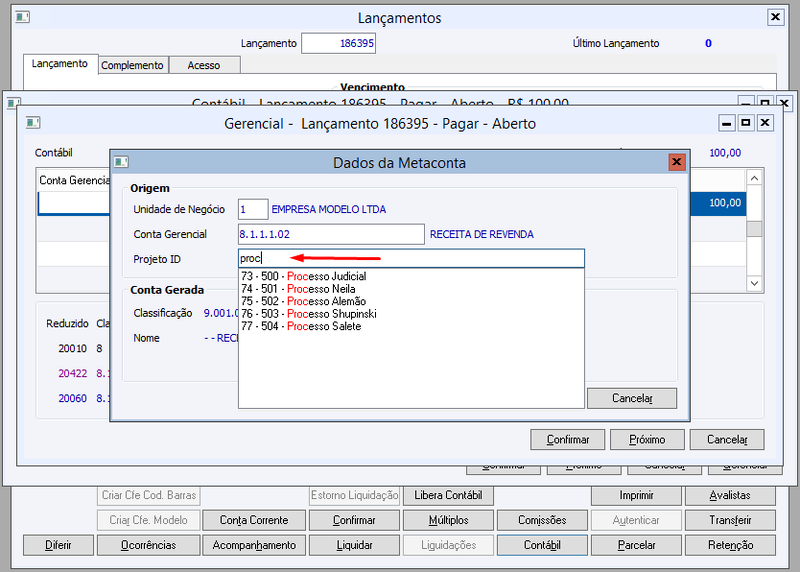Click the Projeto ID search field
This screenshot has height=572, width=800.
pyautogui.click(x=411, y=258)
